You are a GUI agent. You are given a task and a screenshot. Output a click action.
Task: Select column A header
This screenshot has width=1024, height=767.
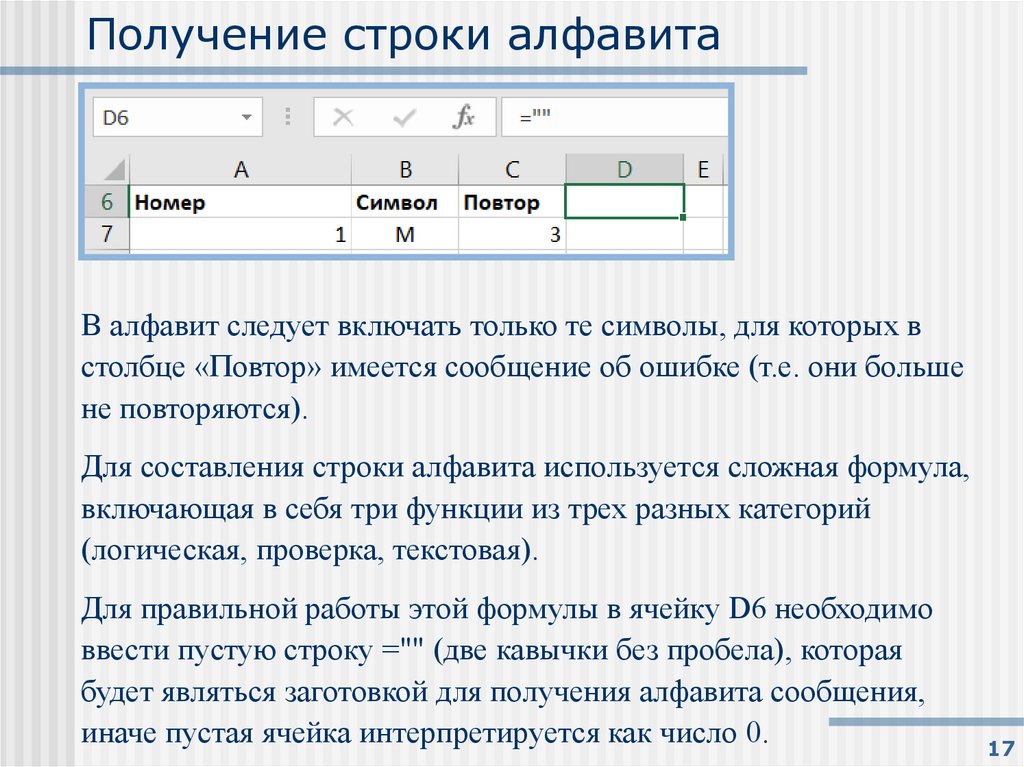tap(240, 168)
